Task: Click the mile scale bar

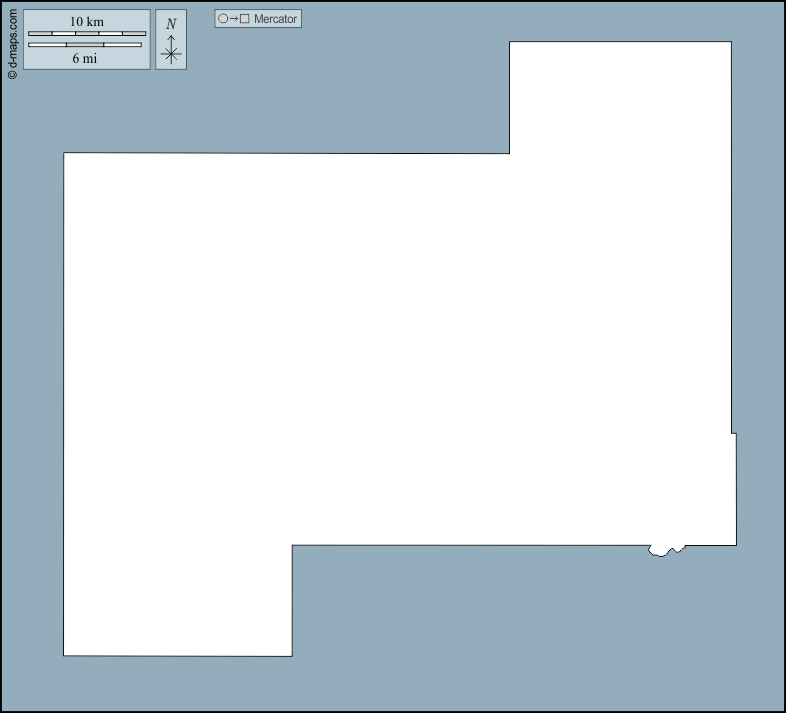Action: click(x=85, y=45)
